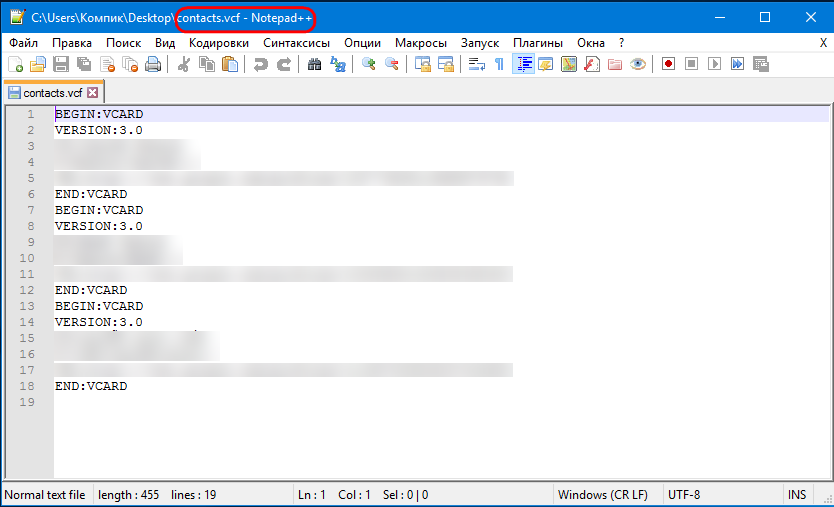Open the Синтаксисы menu
Screen dimensions: 834x507
(x=296, y=43)
